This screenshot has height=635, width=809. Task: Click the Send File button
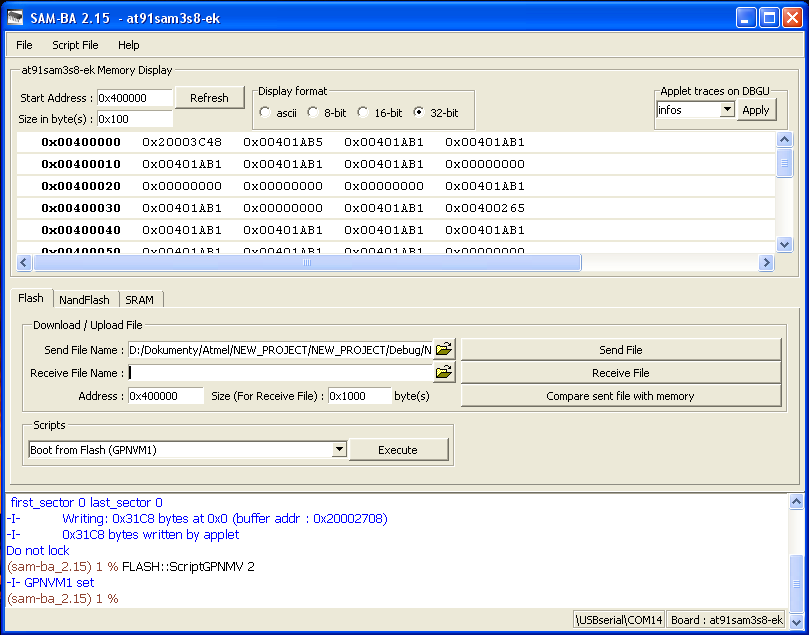click(x=621, y=350)
